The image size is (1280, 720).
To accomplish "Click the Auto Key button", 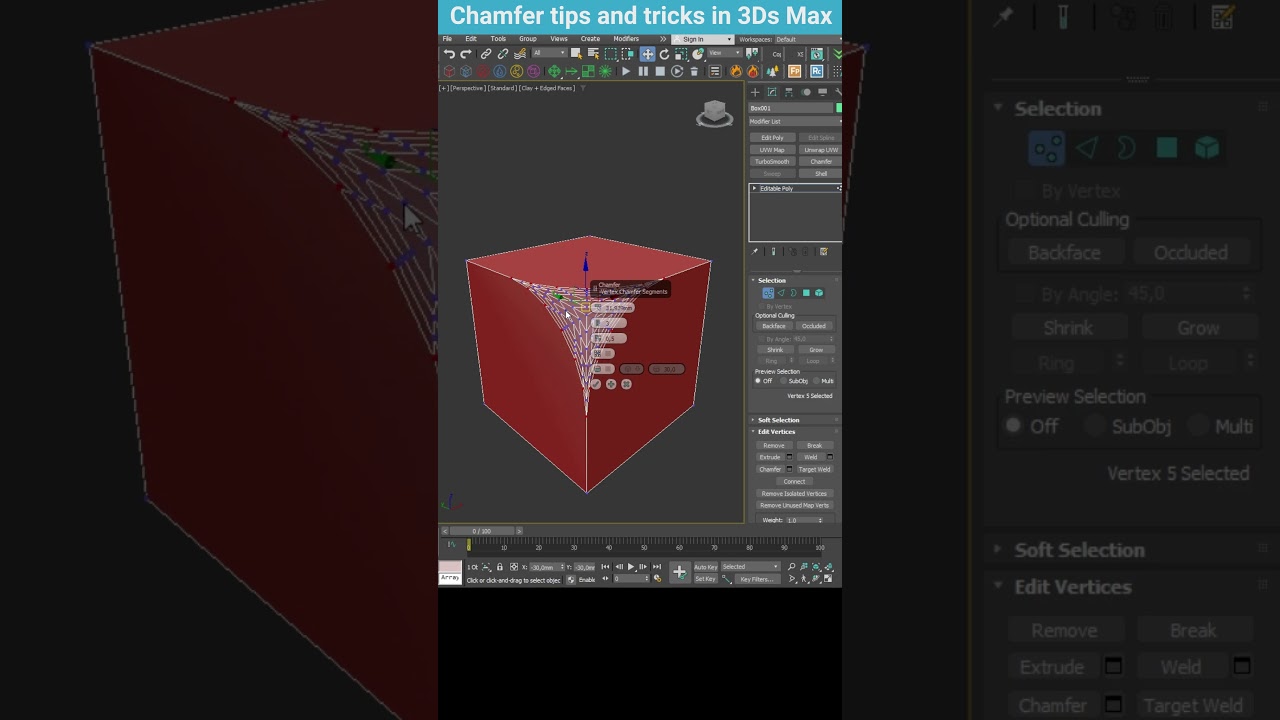I will (705, 567).
